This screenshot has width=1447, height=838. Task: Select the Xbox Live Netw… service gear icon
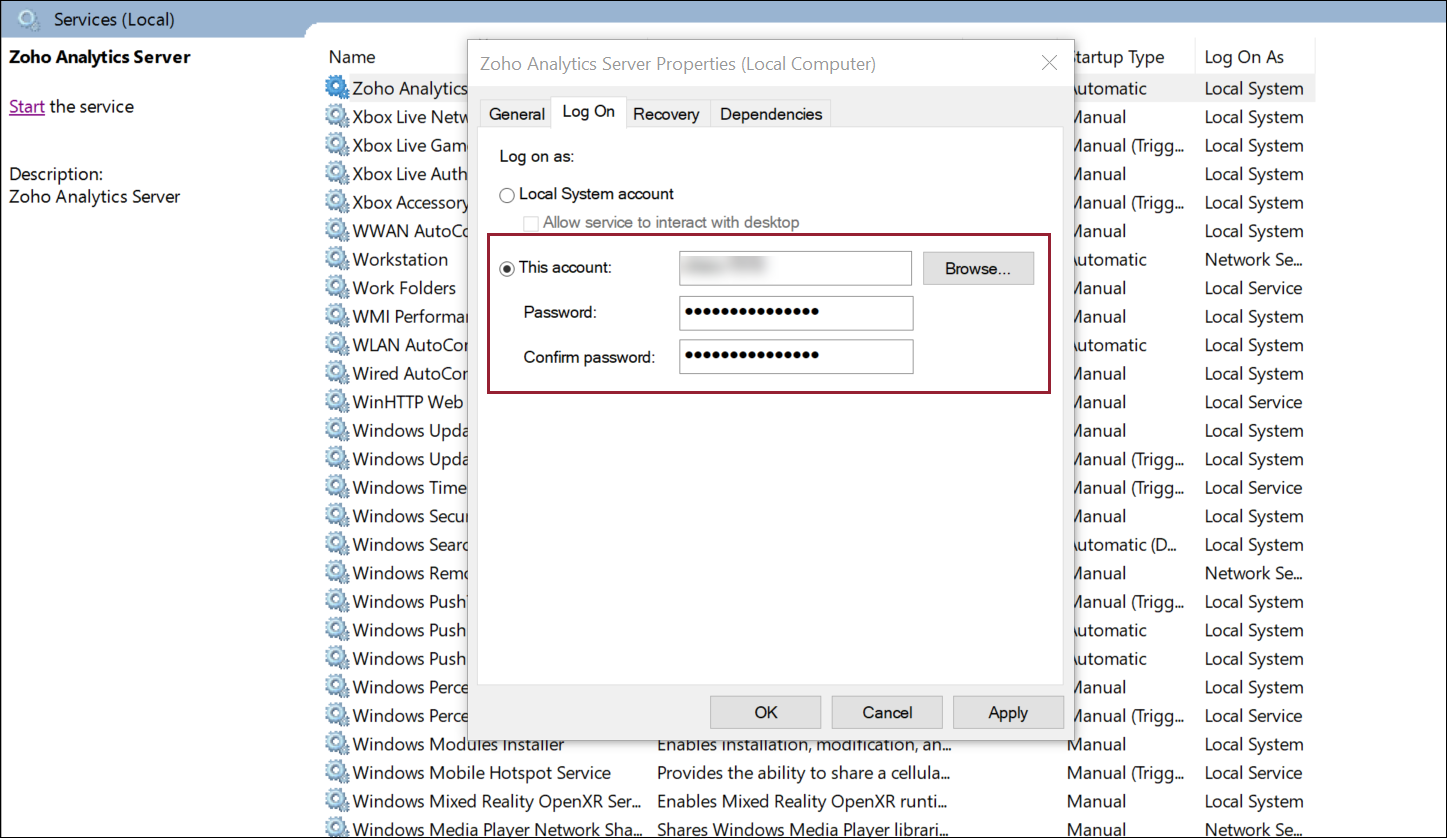tap(337, 116)
